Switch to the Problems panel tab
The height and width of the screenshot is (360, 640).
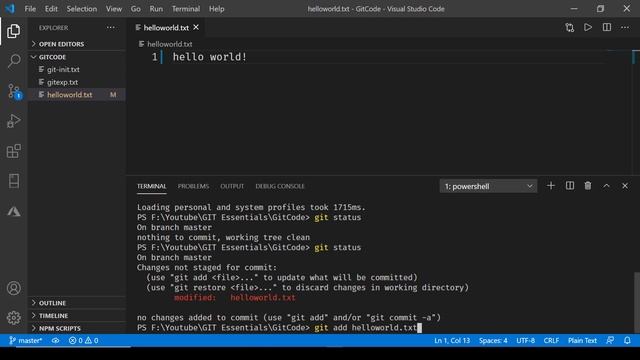193,186
